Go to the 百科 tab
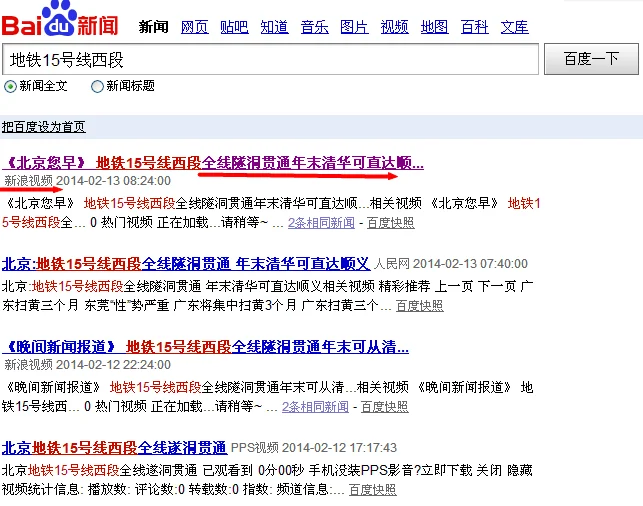 [474, 27]
